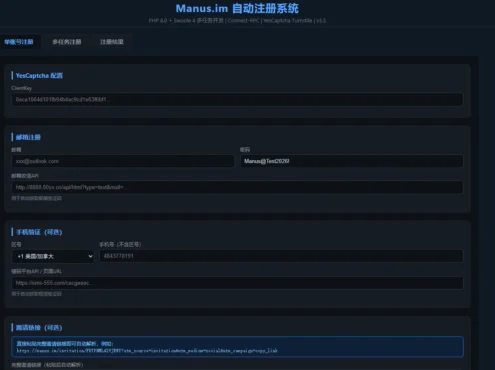Click the 手机验证 (可选) section heading
The height and width of the screenshot is (370, 495).
(39, 232)
